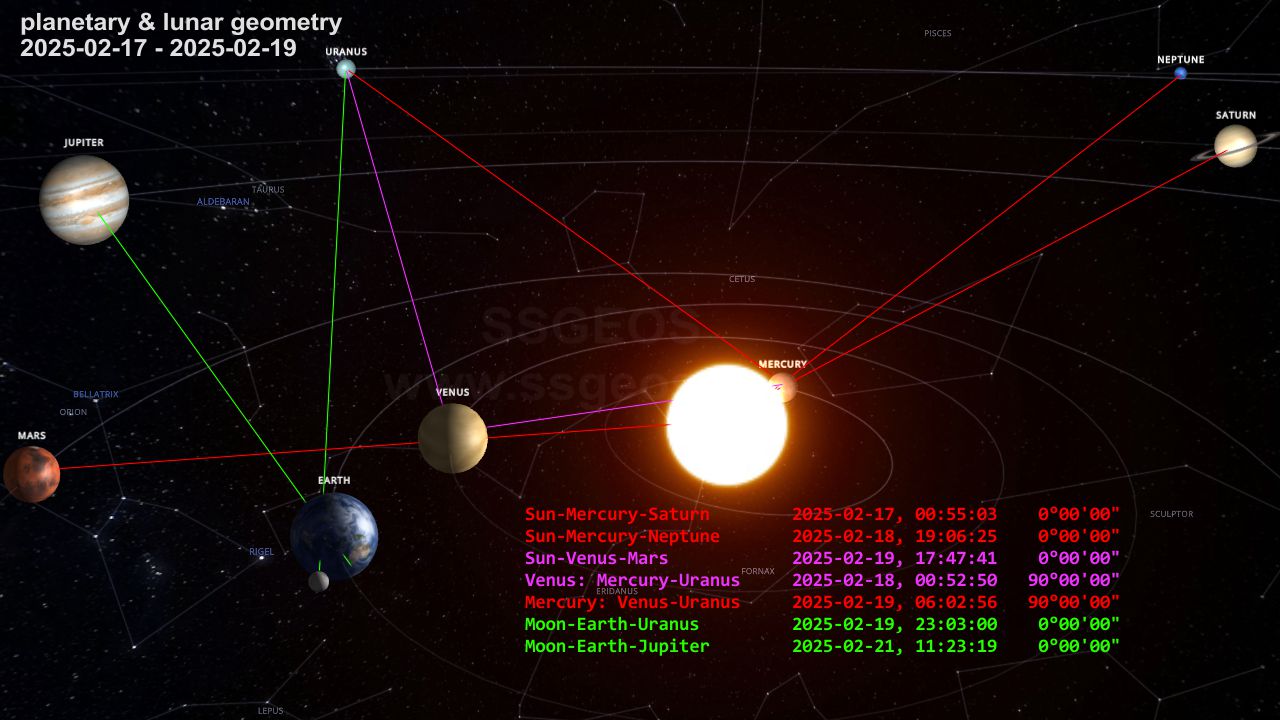Click the date 2025-02-19, 23:03:00
The width and height of the screenshot is (1280, 720).
895,624
